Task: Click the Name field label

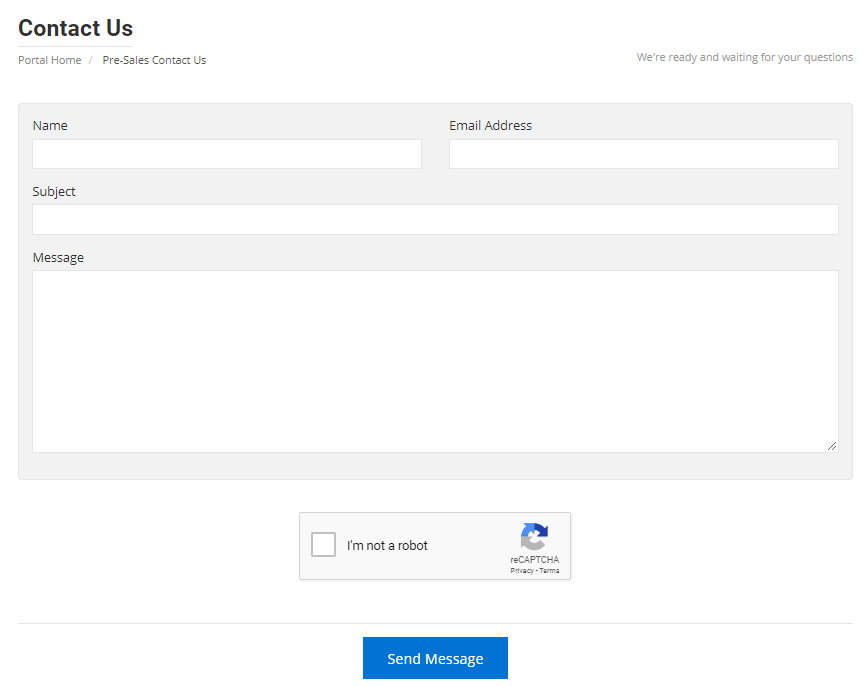Action: click(x=50, y=126)
